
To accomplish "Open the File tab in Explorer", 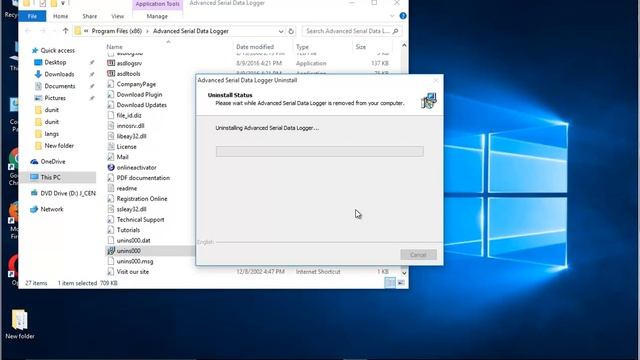I will pos(32,16).
